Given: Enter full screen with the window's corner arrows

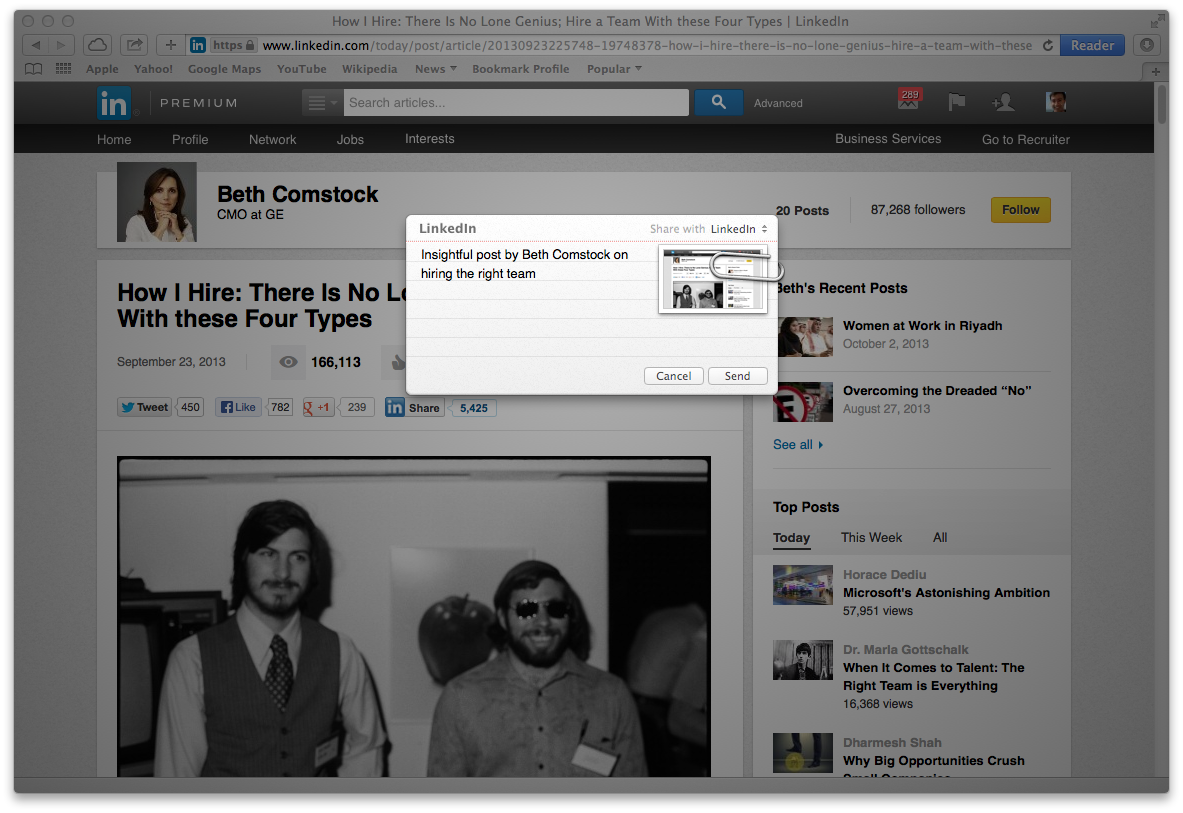Looking at the screenshot, I should [1157, 20].
